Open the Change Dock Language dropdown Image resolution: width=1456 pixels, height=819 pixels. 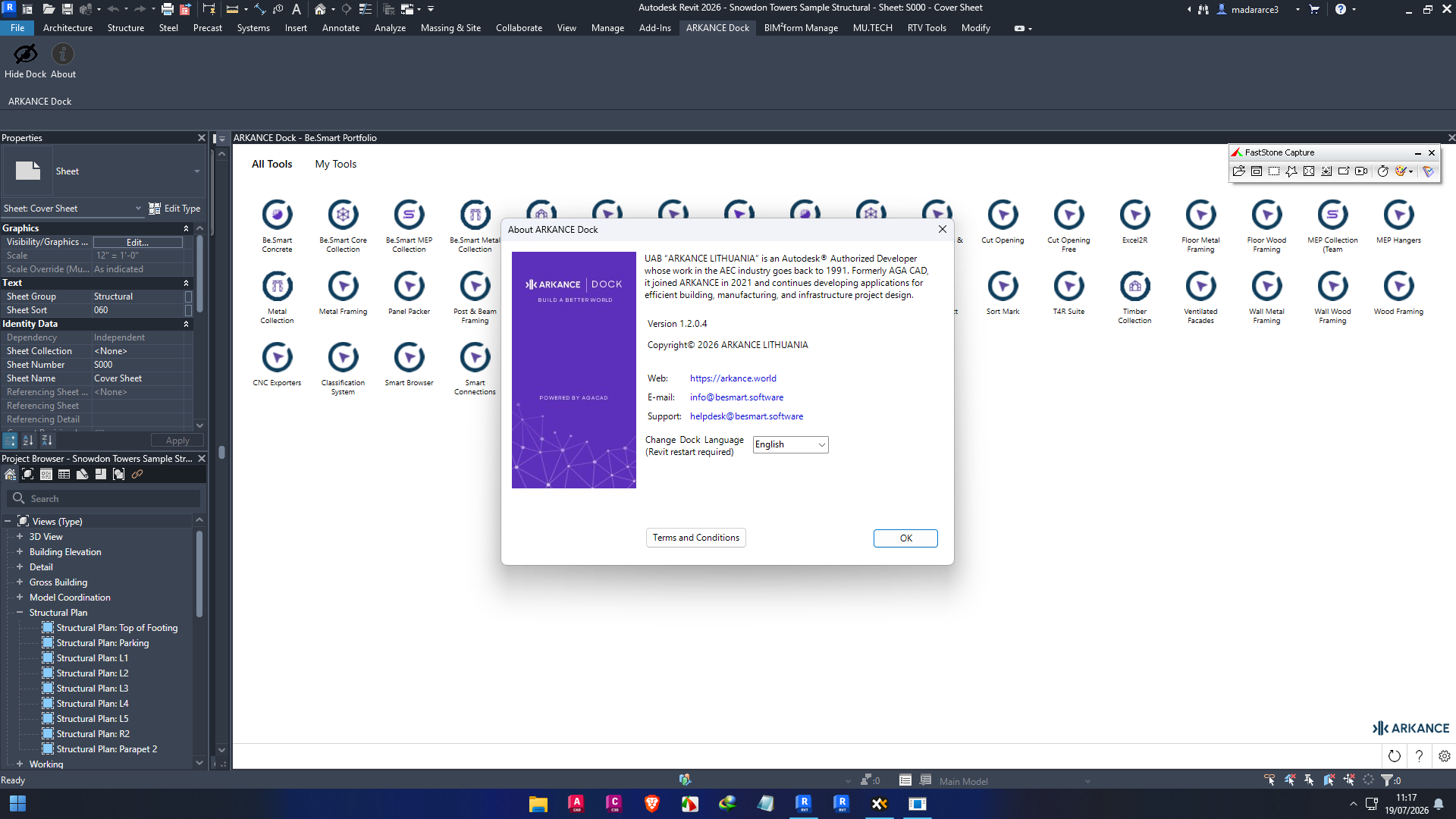790,445
